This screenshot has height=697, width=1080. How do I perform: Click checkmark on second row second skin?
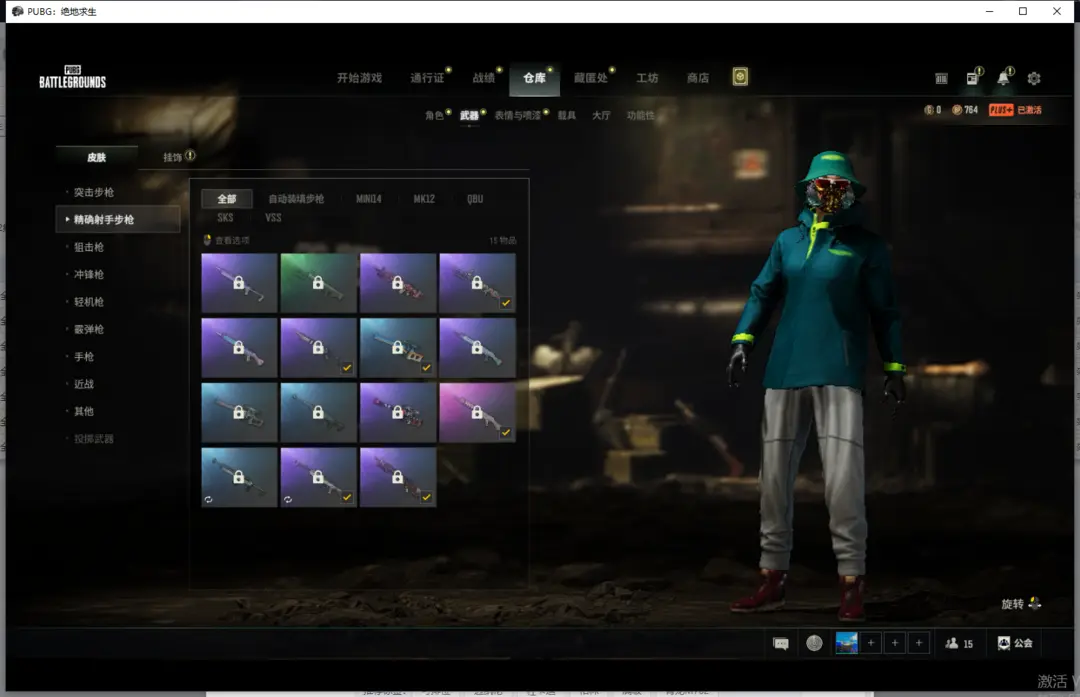(x=347, y=368)
